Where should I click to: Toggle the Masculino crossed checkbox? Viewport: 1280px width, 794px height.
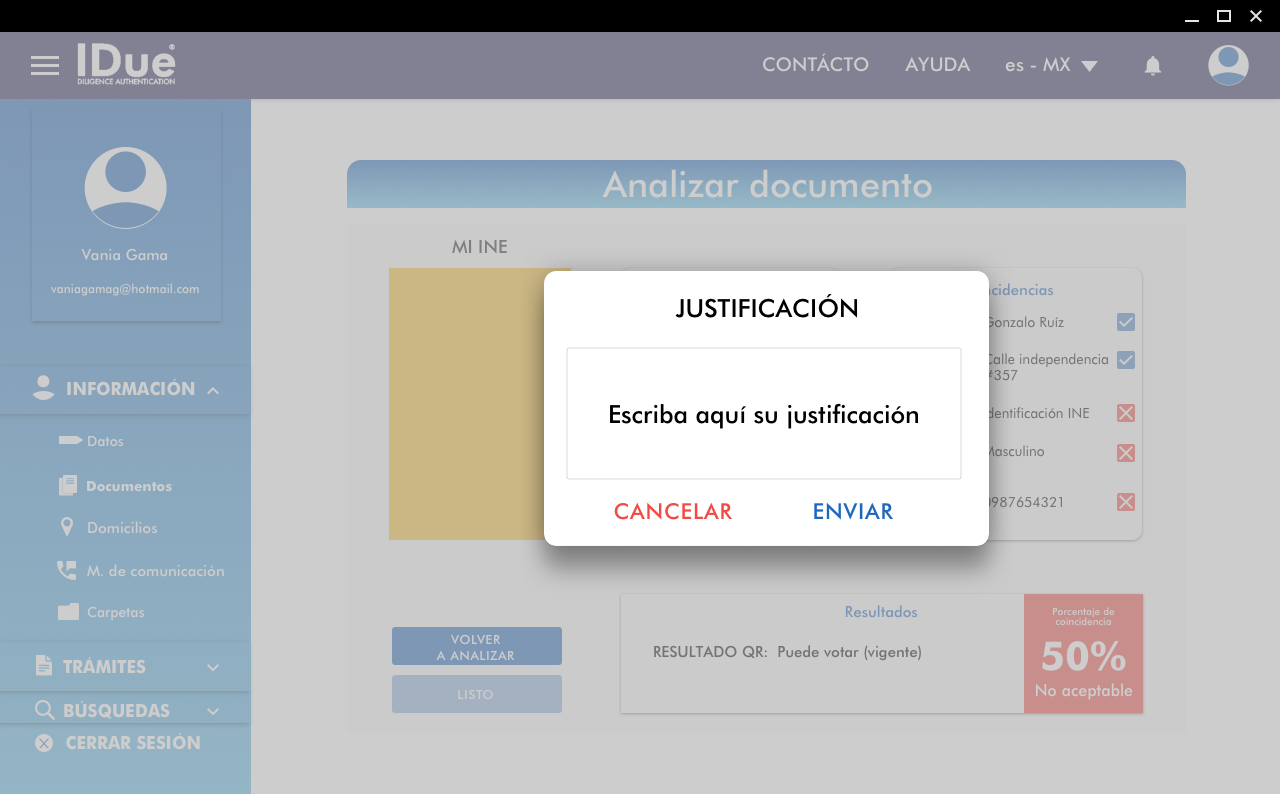click(1126, 453)
